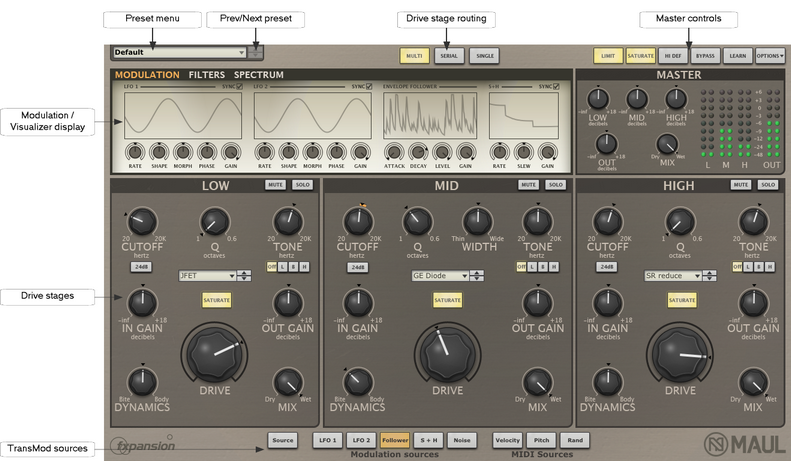Click the JFET drive type stepper arrows
Viewport: 791px width, 461px height.
[x=244, y=276]
